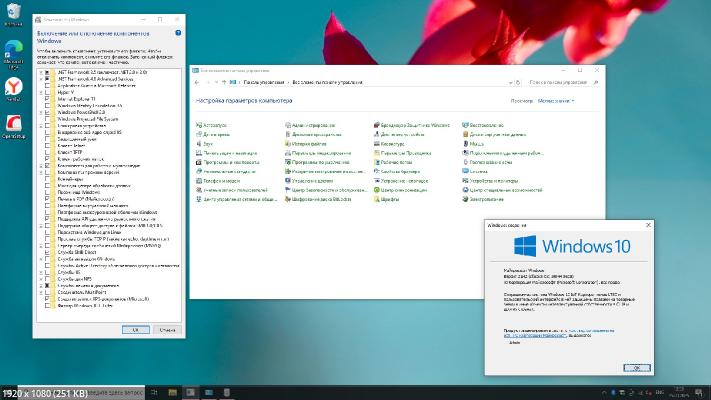The image size is (711, 400).
Task: Open Программы по умолчанию item
Action: tap(317, 162)
